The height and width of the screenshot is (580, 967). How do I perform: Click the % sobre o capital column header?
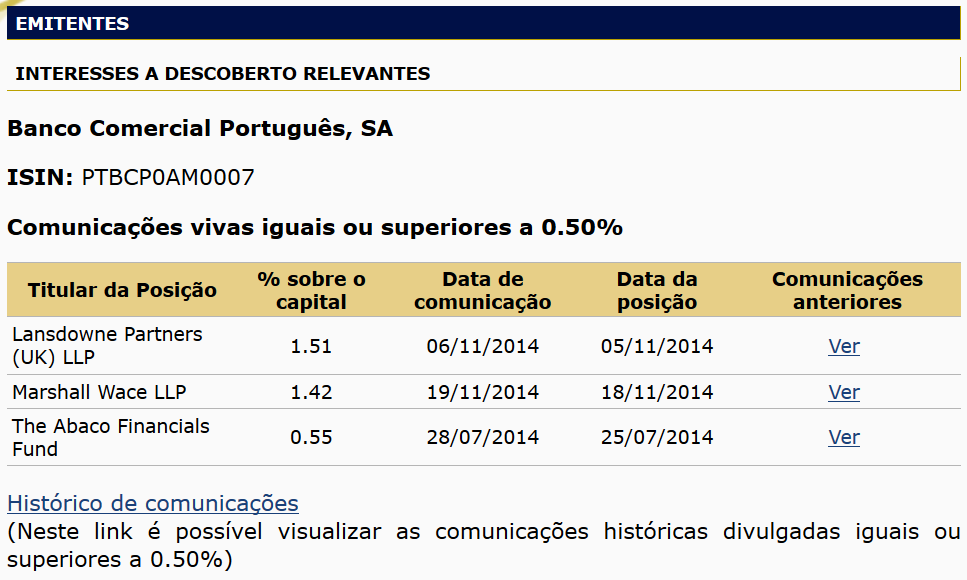[x=311, y=291]
